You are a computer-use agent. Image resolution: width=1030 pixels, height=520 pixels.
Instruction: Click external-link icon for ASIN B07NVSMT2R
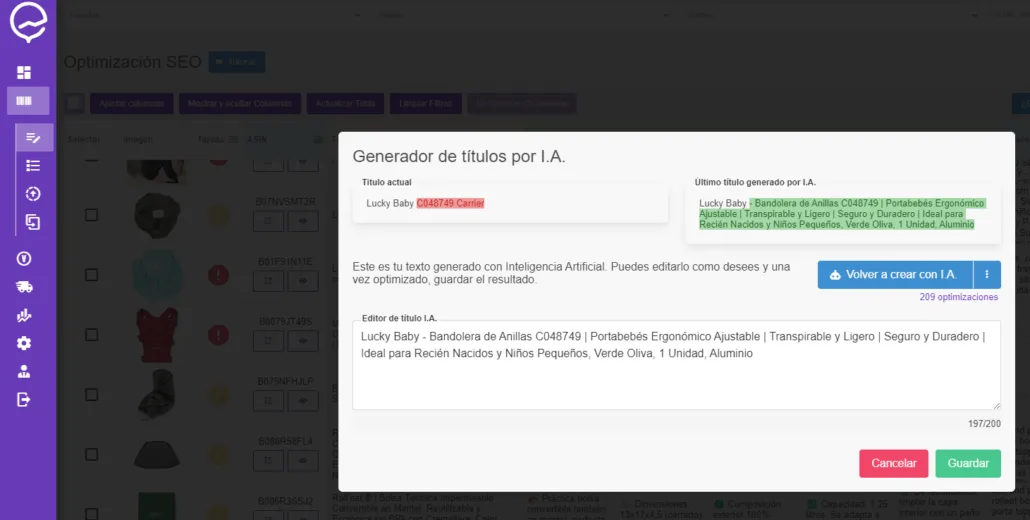click(x=268, y=221)
